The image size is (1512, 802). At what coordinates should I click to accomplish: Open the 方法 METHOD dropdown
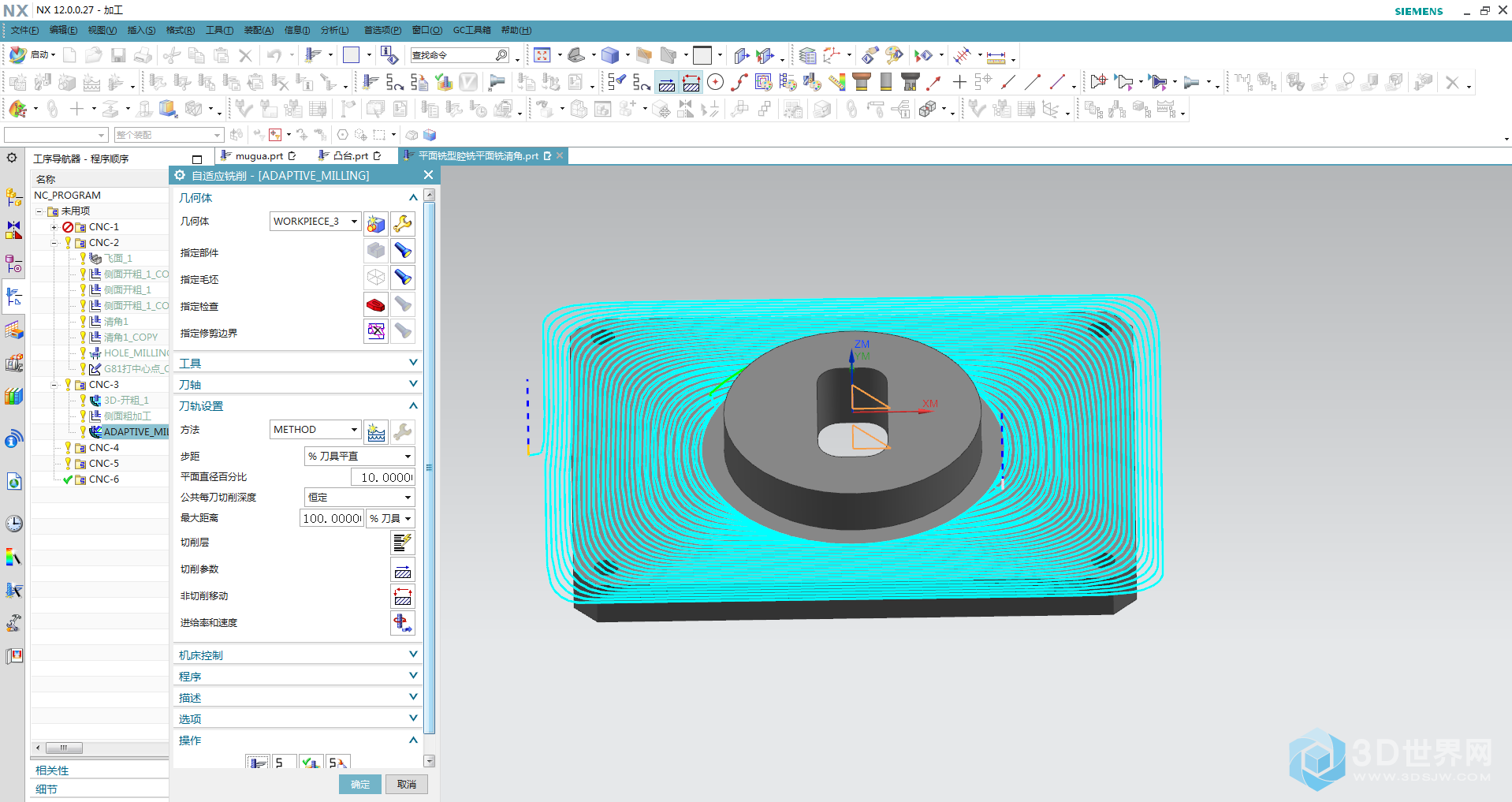click(354, 430)
